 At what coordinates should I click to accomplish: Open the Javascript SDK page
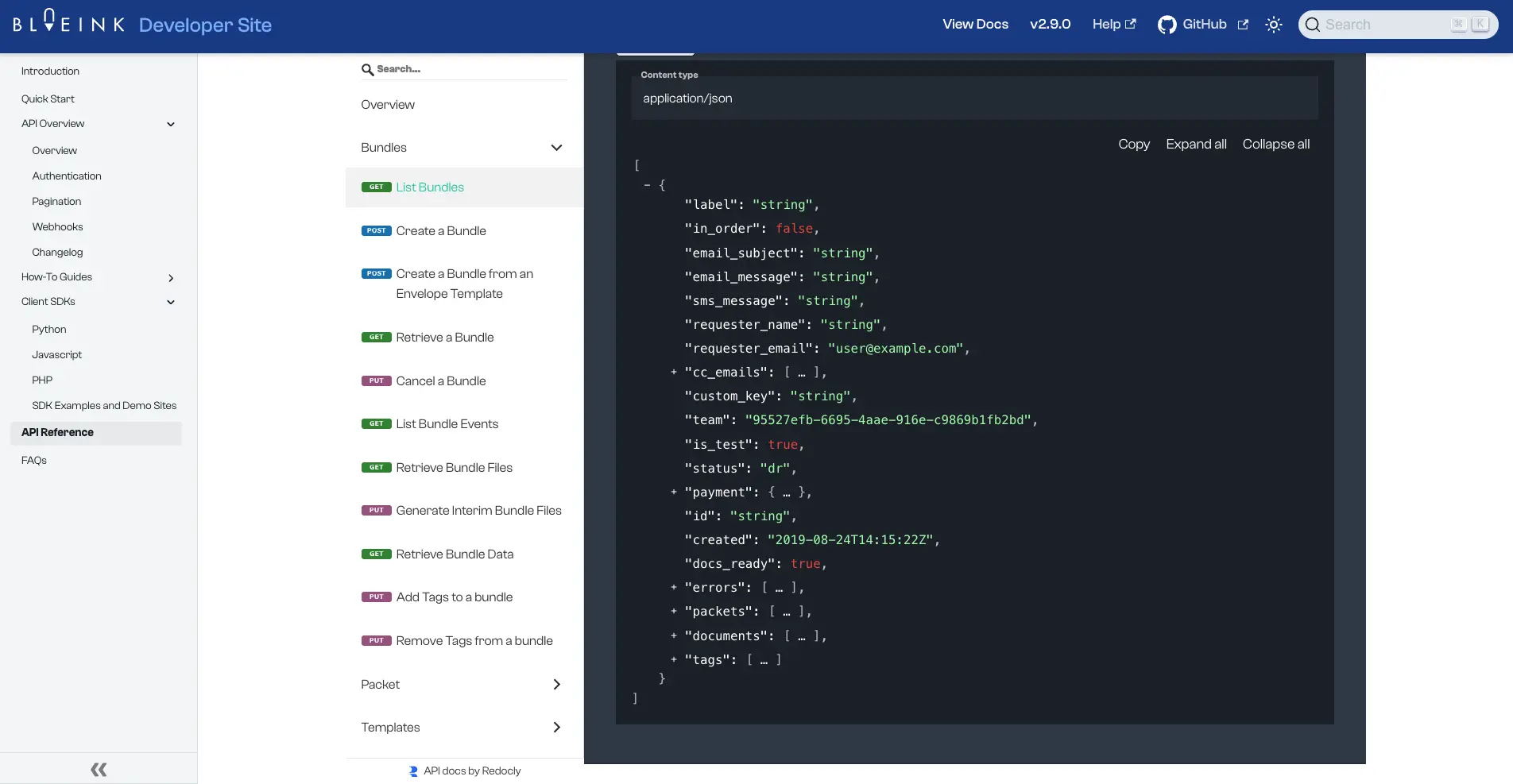point(57,355)
